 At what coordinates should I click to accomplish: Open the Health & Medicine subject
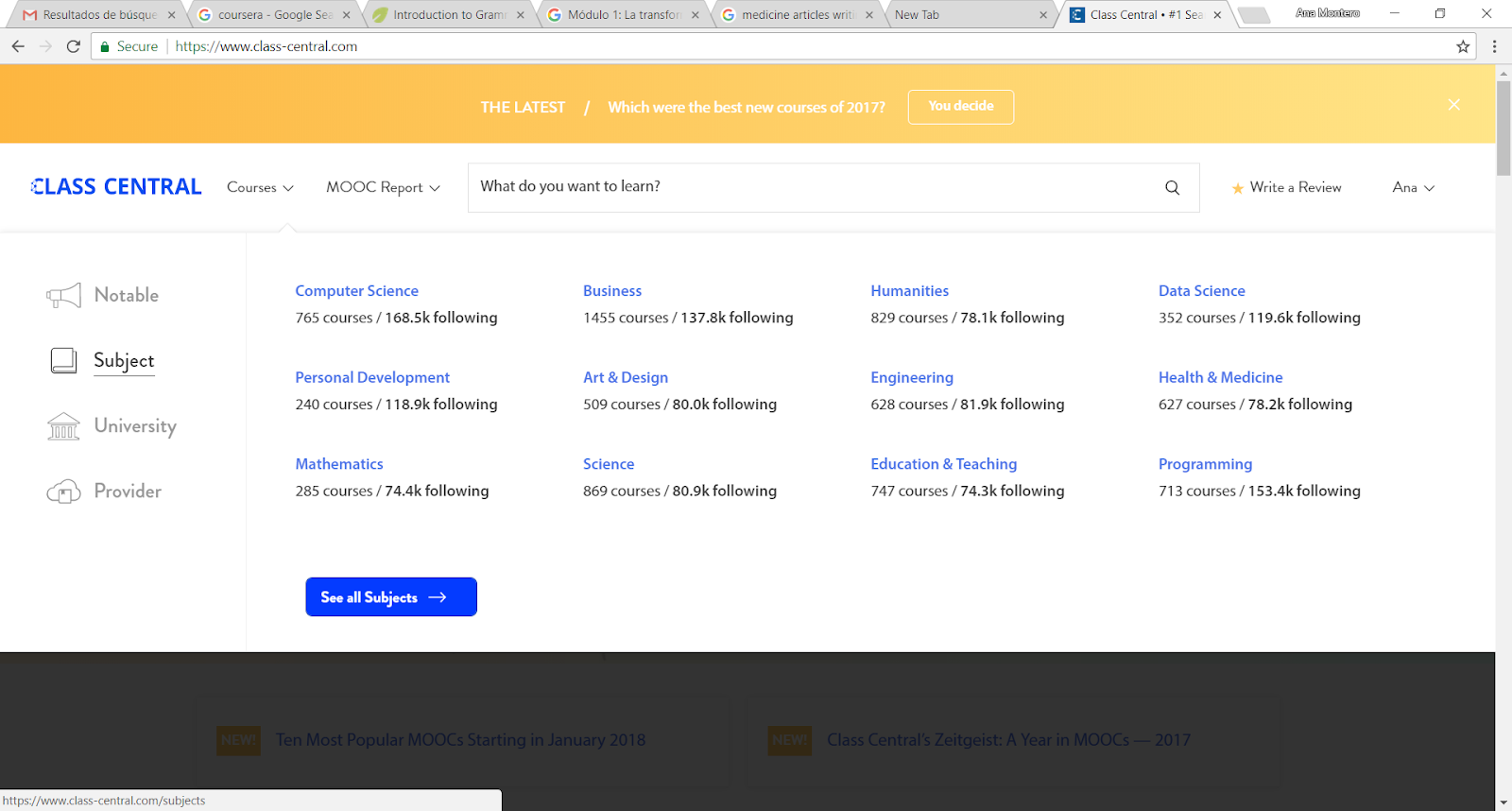1220,378
